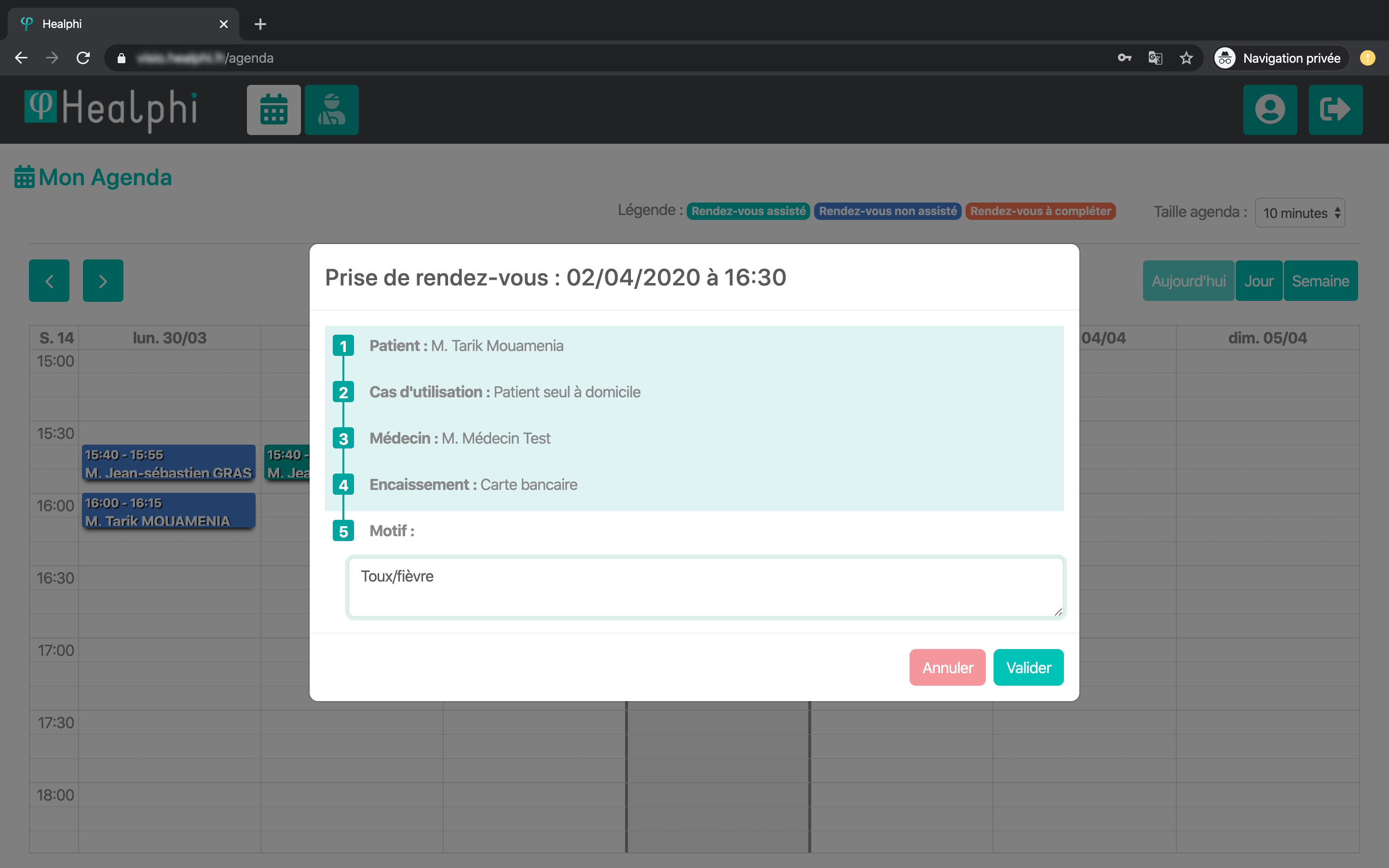Click Annuler to cancel the appointment
The image size is (1389, 868).
point(948,668)
